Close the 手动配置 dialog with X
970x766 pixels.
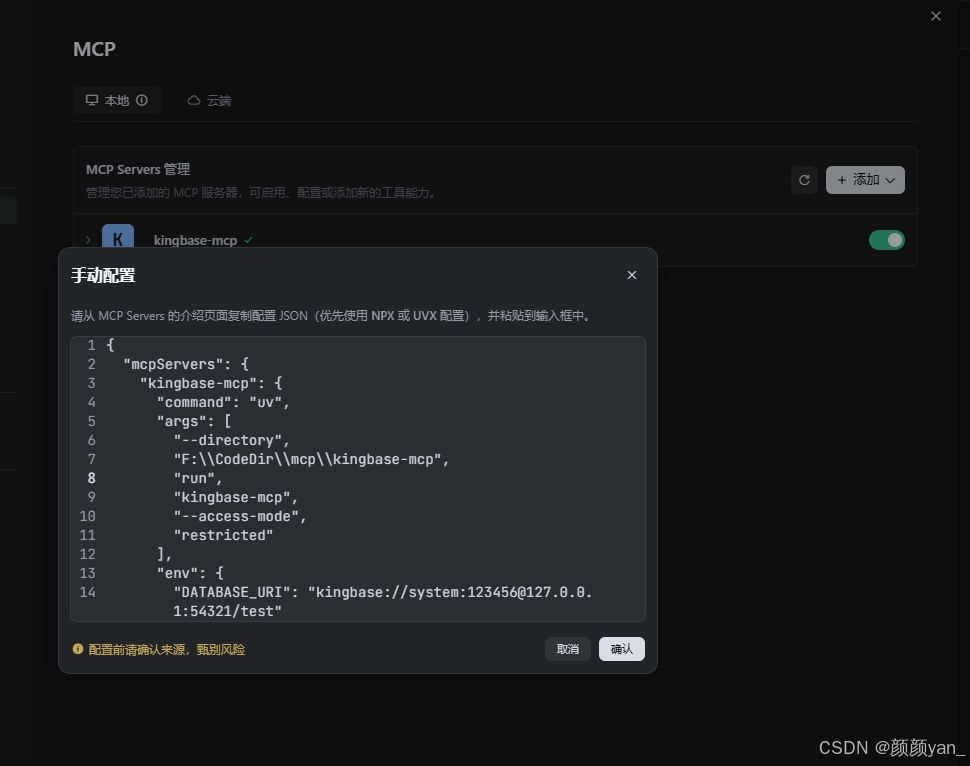(632, 275)
